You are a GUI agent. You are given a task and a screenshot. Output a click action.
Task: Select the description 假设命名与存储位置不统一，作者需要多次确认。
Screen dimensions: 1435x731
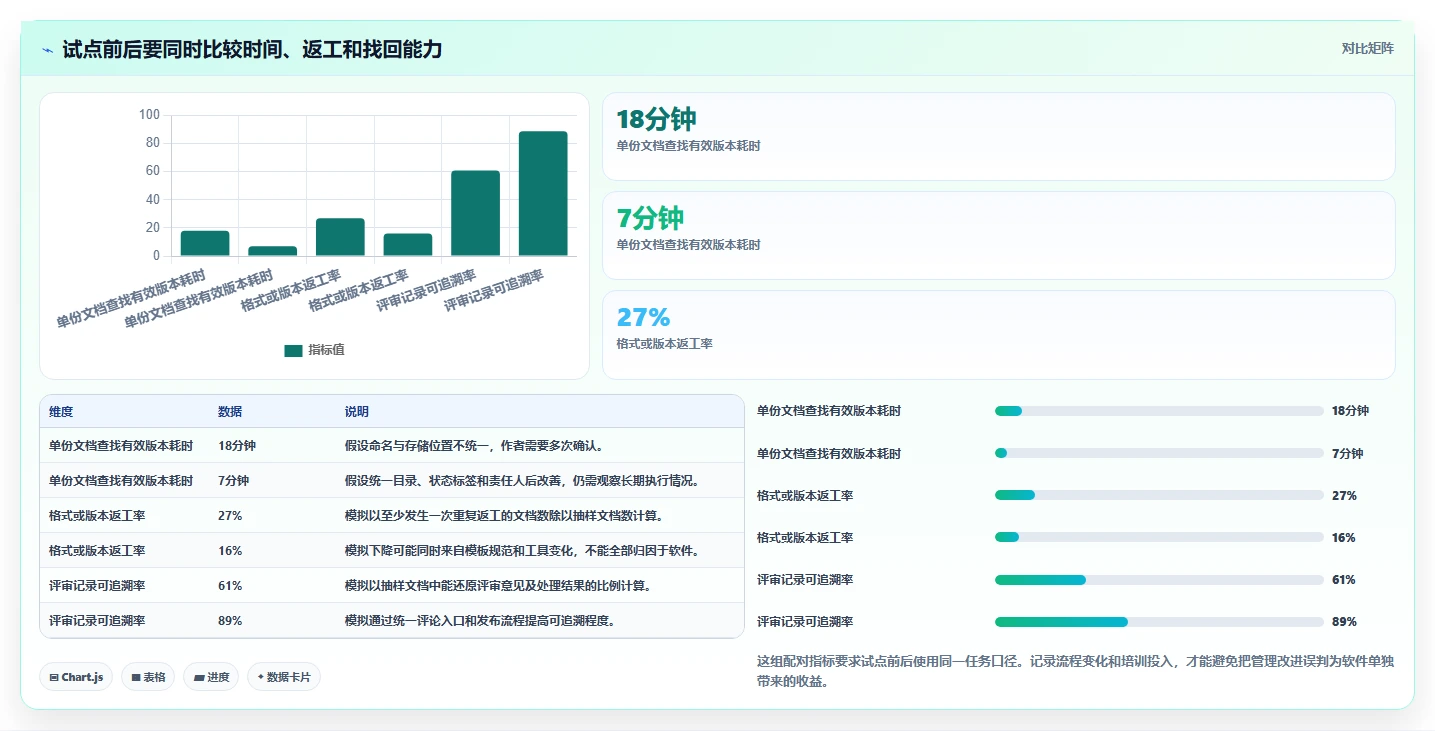pos(474,446)
